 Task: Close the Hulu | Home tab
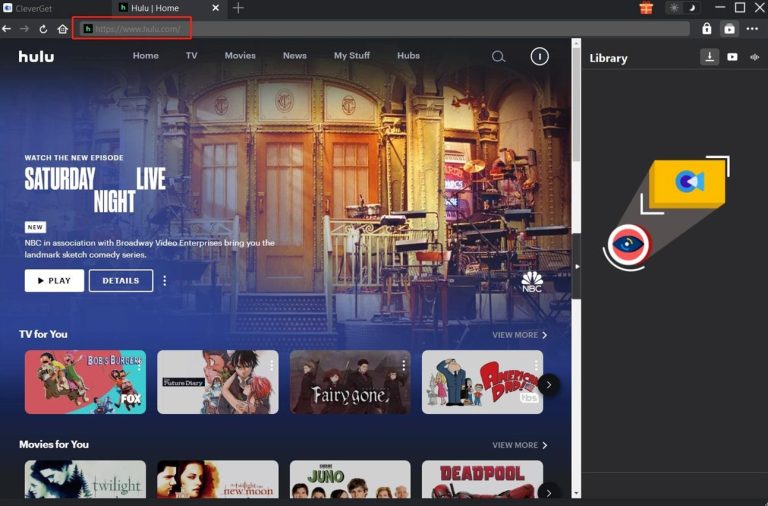(x=215, y=8)
